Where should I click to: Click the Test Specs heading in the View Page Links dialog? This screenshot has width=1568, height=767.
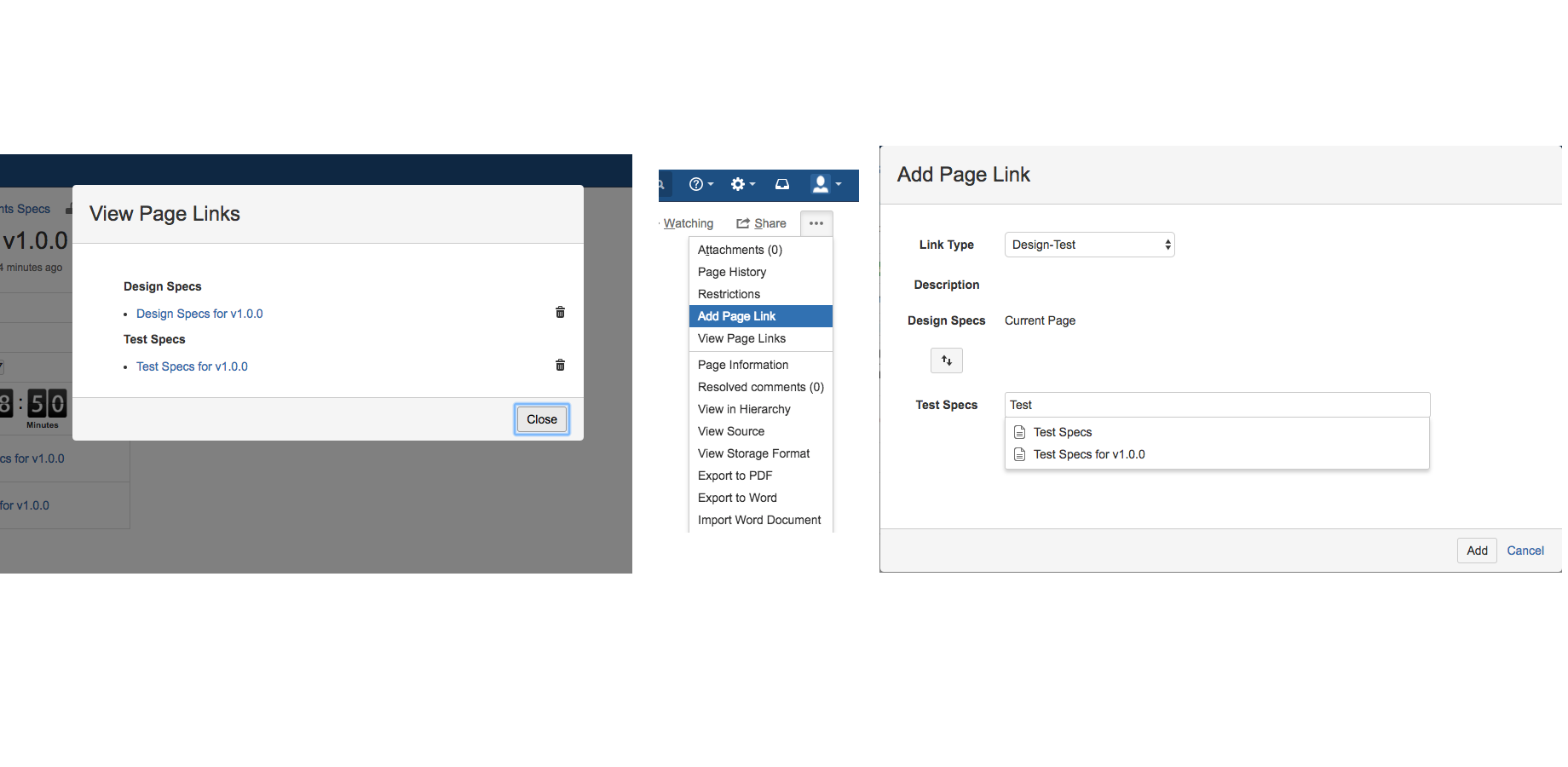click(154, 339)
